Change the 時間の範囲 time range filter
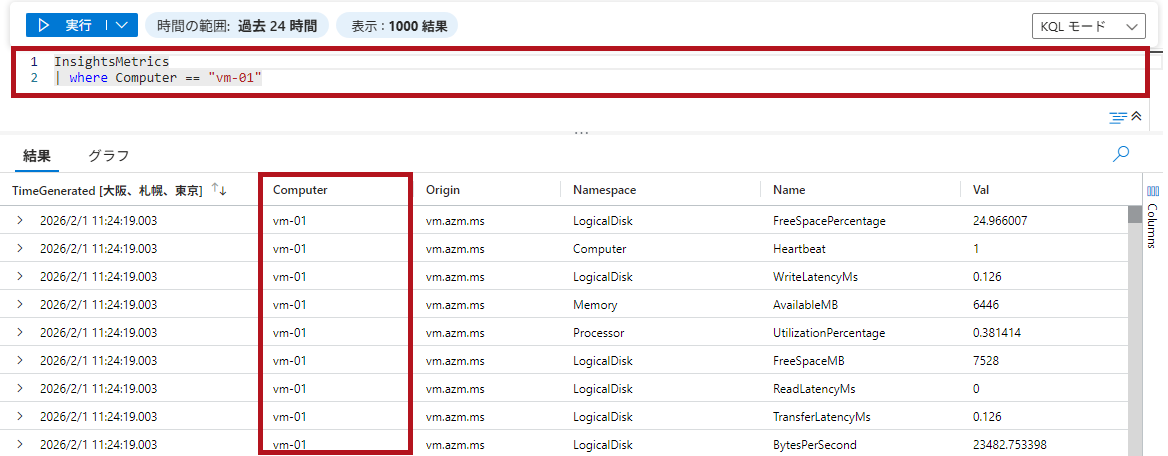This screenshot has width=1168, height=456. point(236,25)
